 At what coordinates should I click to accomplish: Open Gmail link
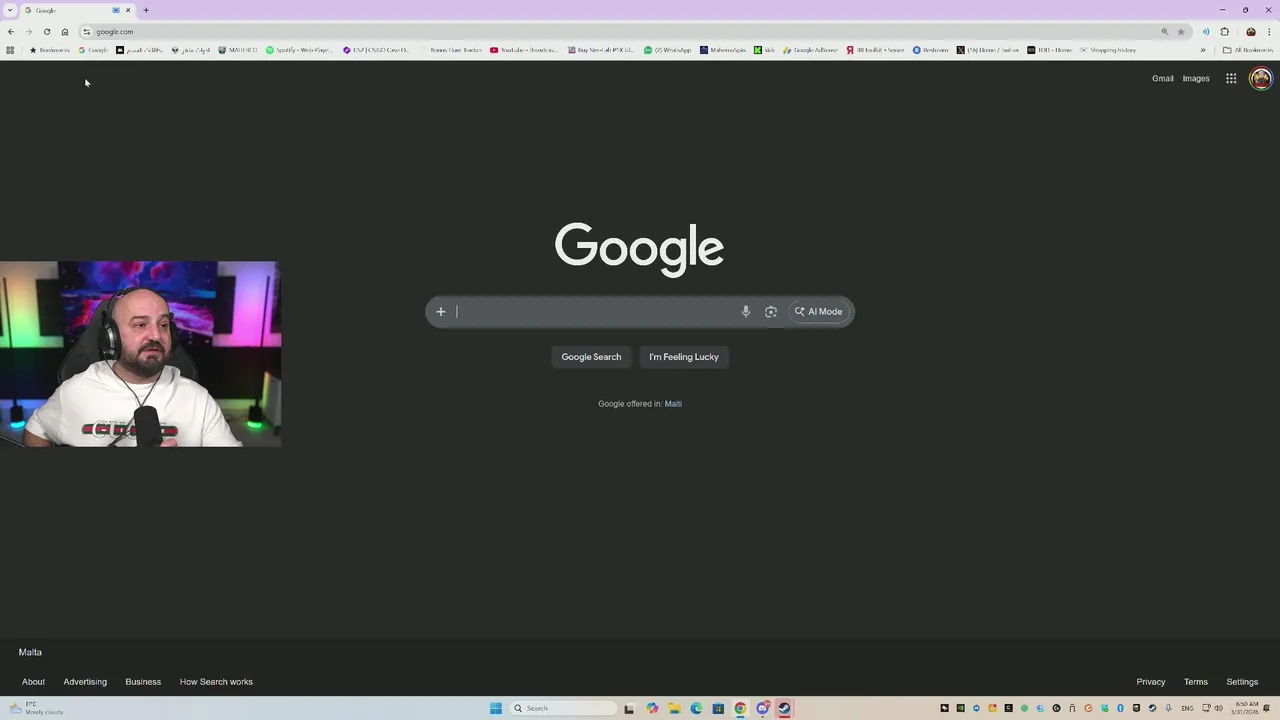pos(1162,78)
